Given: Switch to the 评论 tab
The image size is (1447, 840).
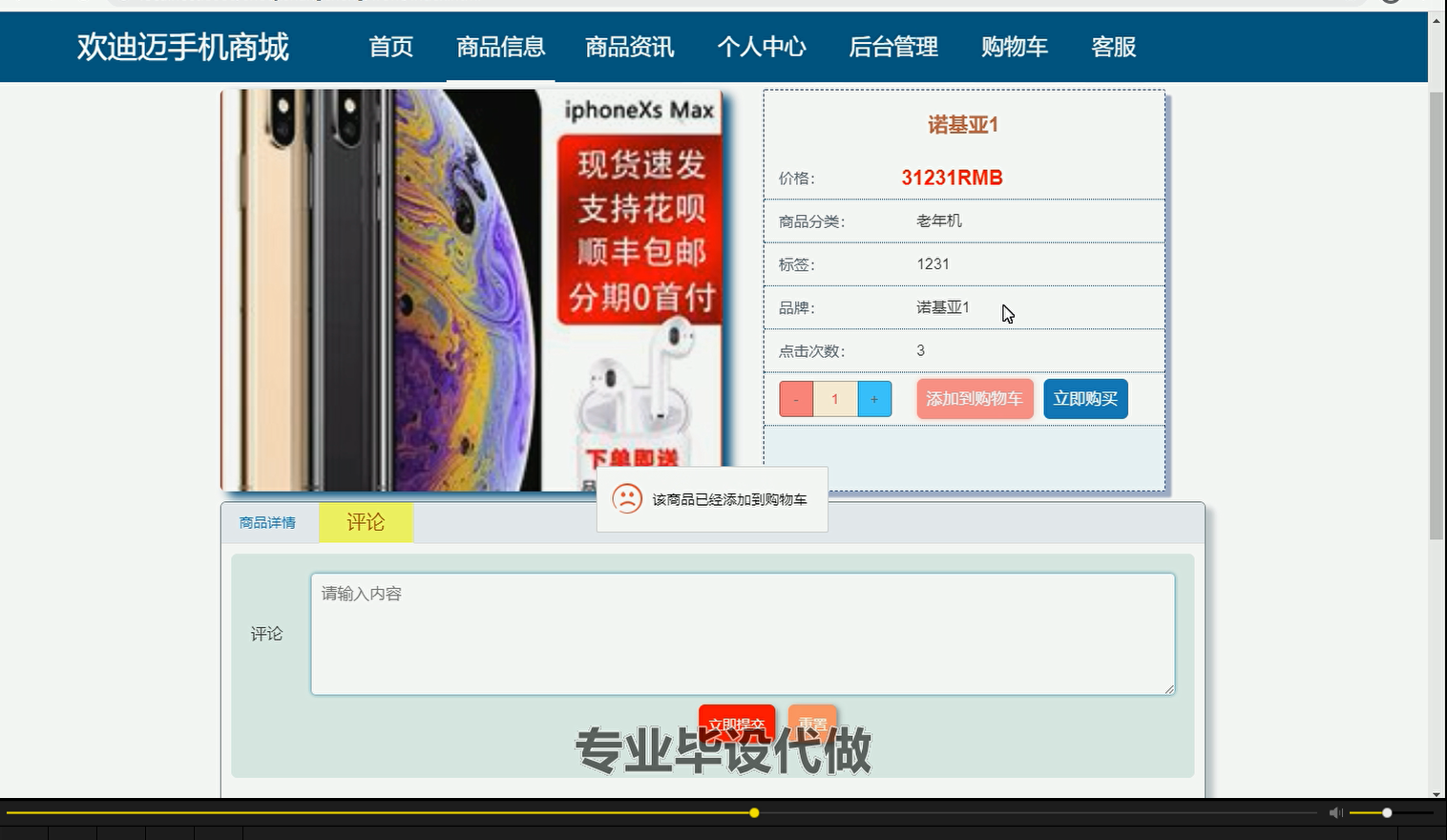Looking at the screenshot, I should click(366, 522).
